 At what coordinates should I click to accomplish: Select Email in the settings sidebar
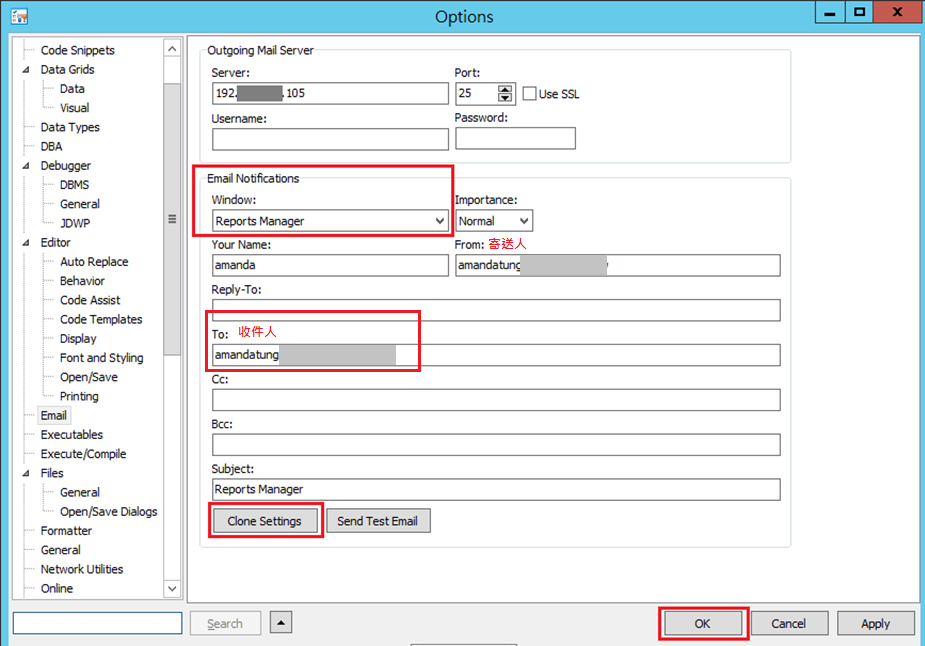tap(54, 415)
